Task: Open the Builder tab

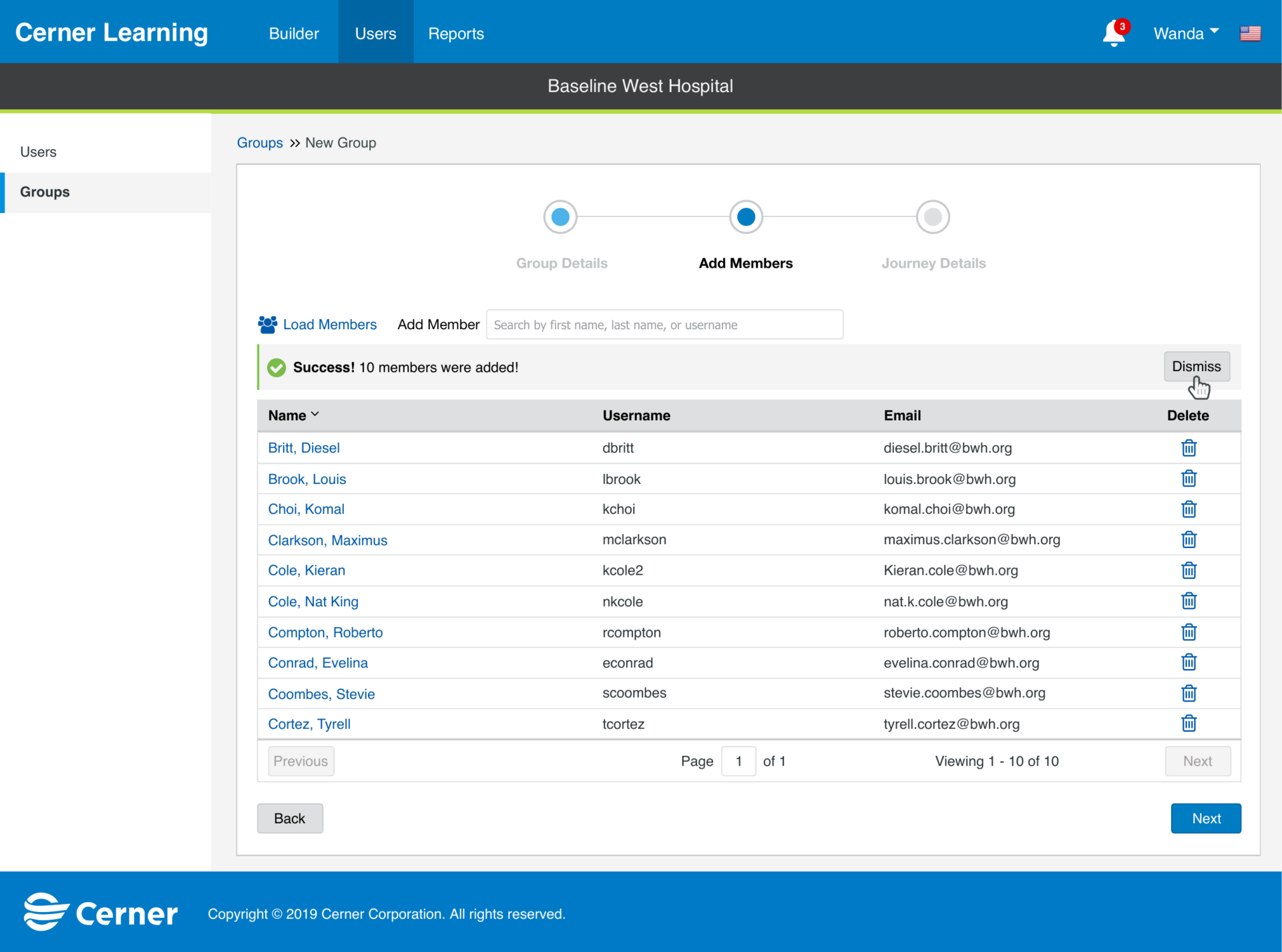Action: (294, 33)
